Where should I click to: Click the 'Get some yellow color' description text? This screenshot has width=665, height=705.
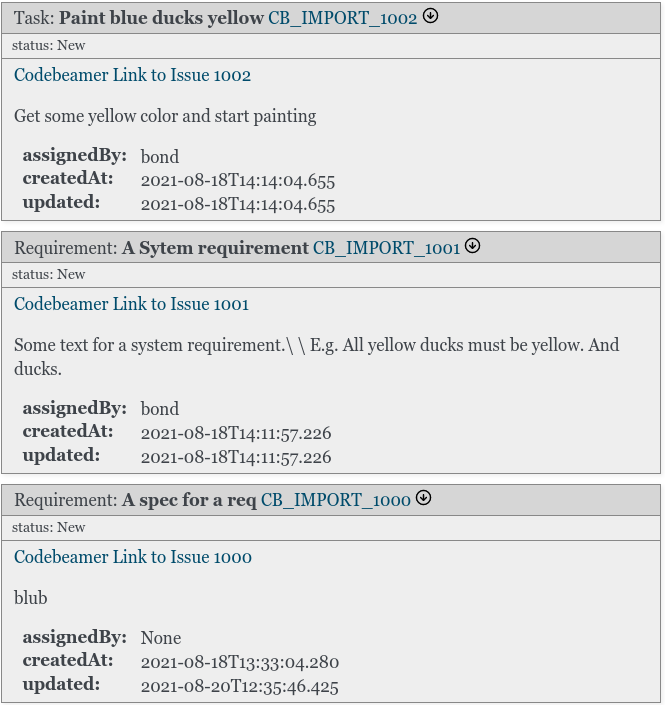coord(165,116)
